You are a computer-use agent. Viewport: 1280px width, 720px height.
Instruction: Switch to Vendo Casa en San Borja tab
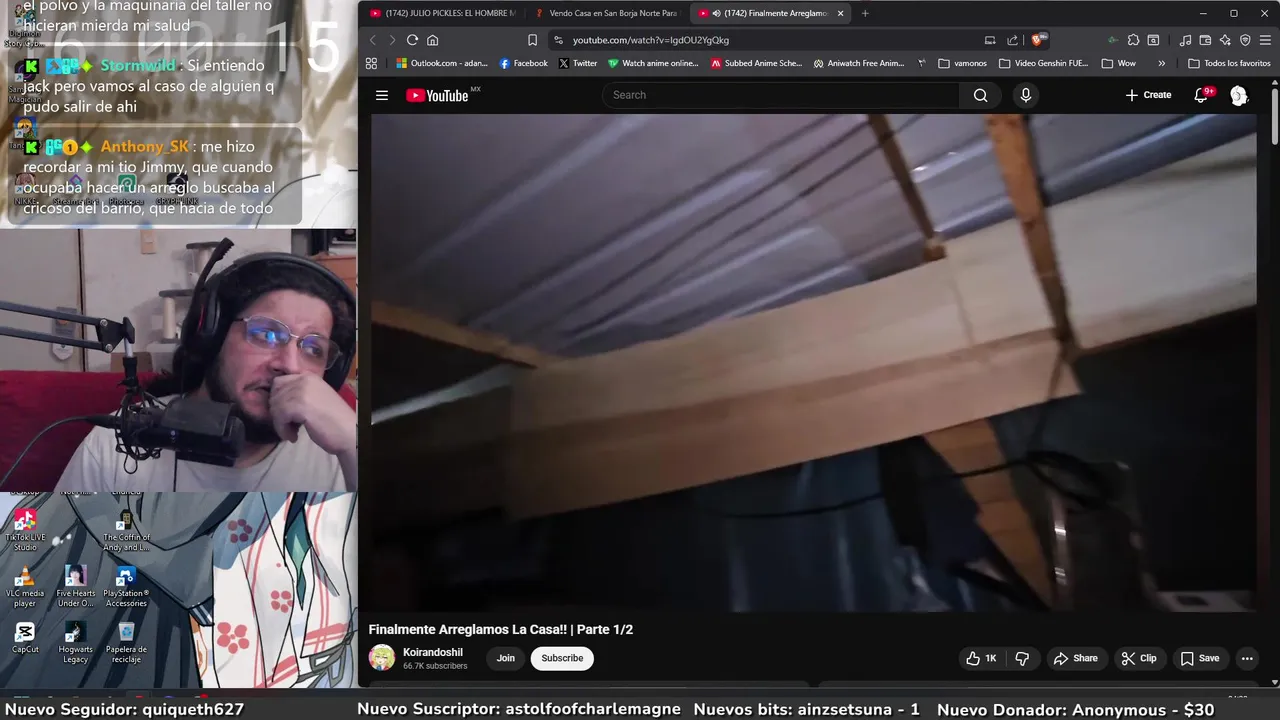606,13
